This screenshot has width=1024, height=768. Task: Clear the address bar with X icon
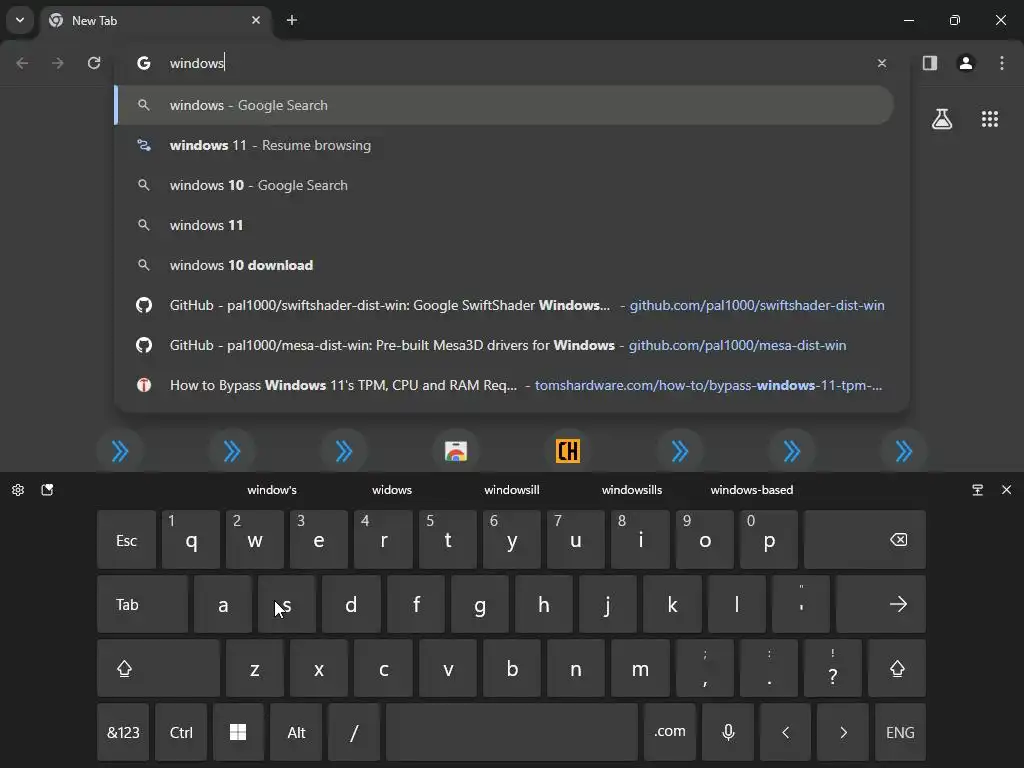882,63
